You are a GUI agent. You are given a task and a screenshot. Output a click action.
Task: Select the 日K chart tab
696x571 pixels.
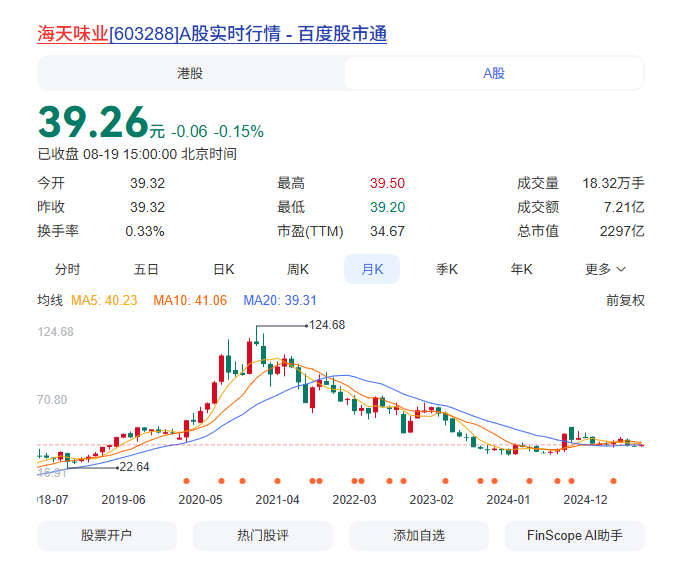coord(224,269)
